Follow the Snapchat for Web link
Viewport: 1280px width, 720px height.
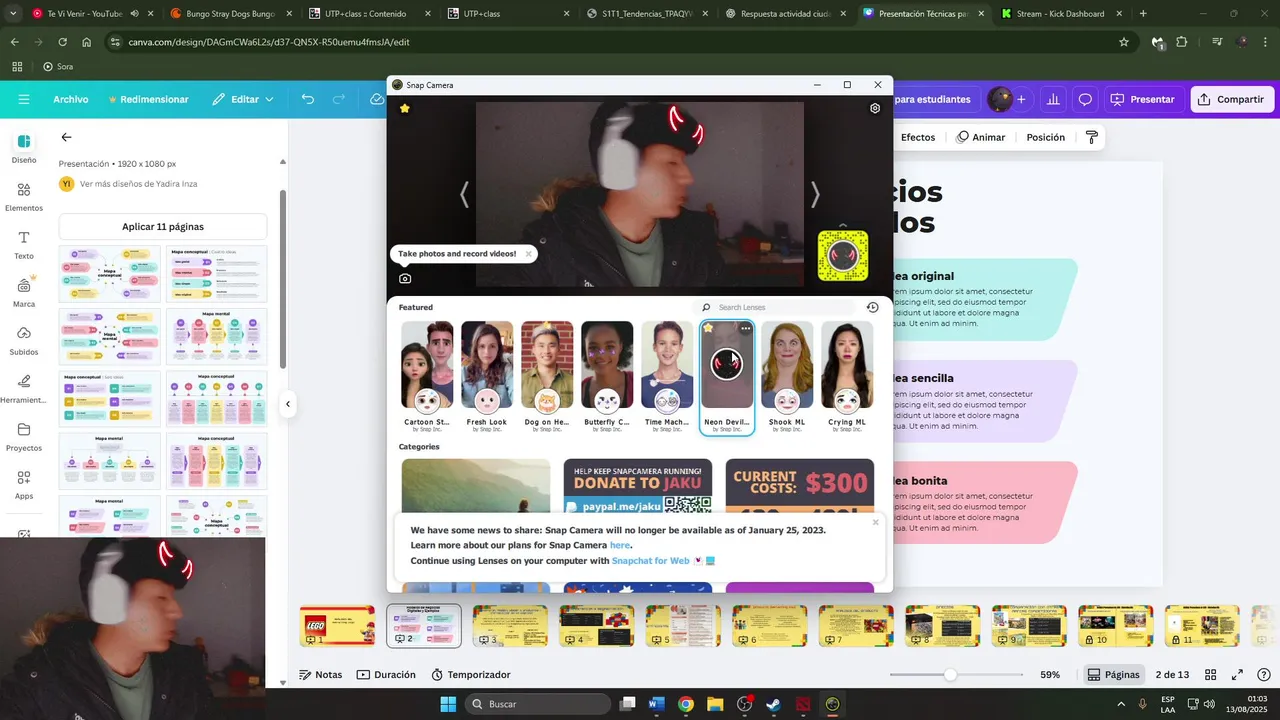650,561
